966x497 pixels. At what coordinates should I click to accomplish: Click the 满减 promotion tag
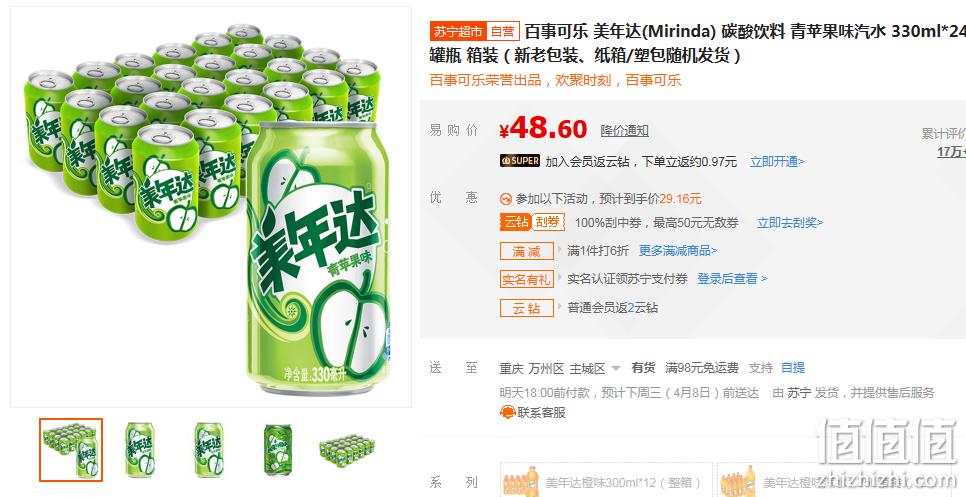point(526,251)
